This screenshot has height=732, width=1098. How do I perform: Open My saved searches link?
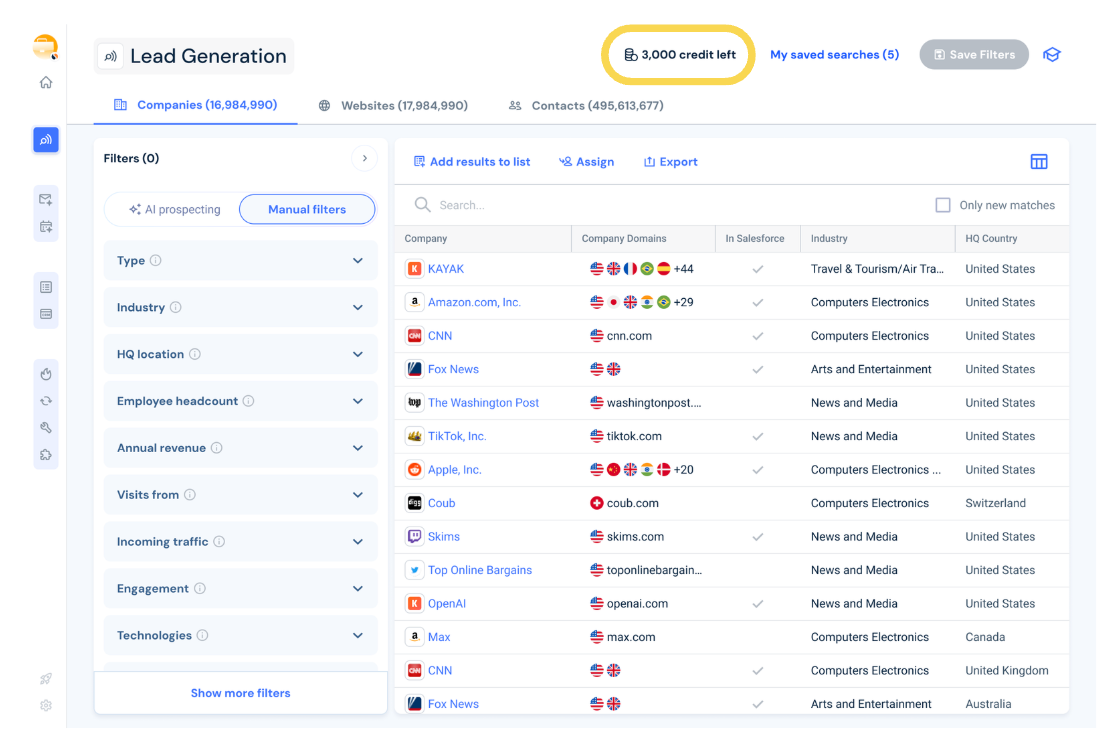tap(834, 55)
